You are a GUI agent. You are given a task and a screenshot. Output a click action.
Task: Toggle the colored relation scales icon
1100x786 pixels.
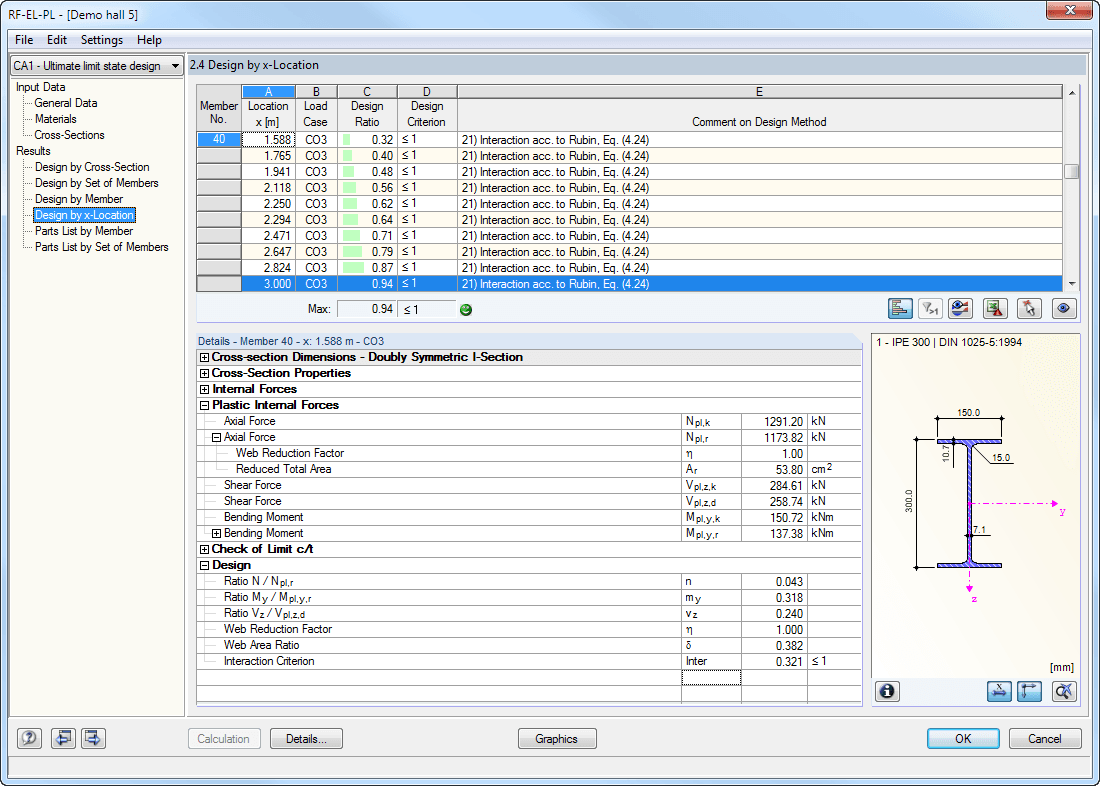click(900, 309)
